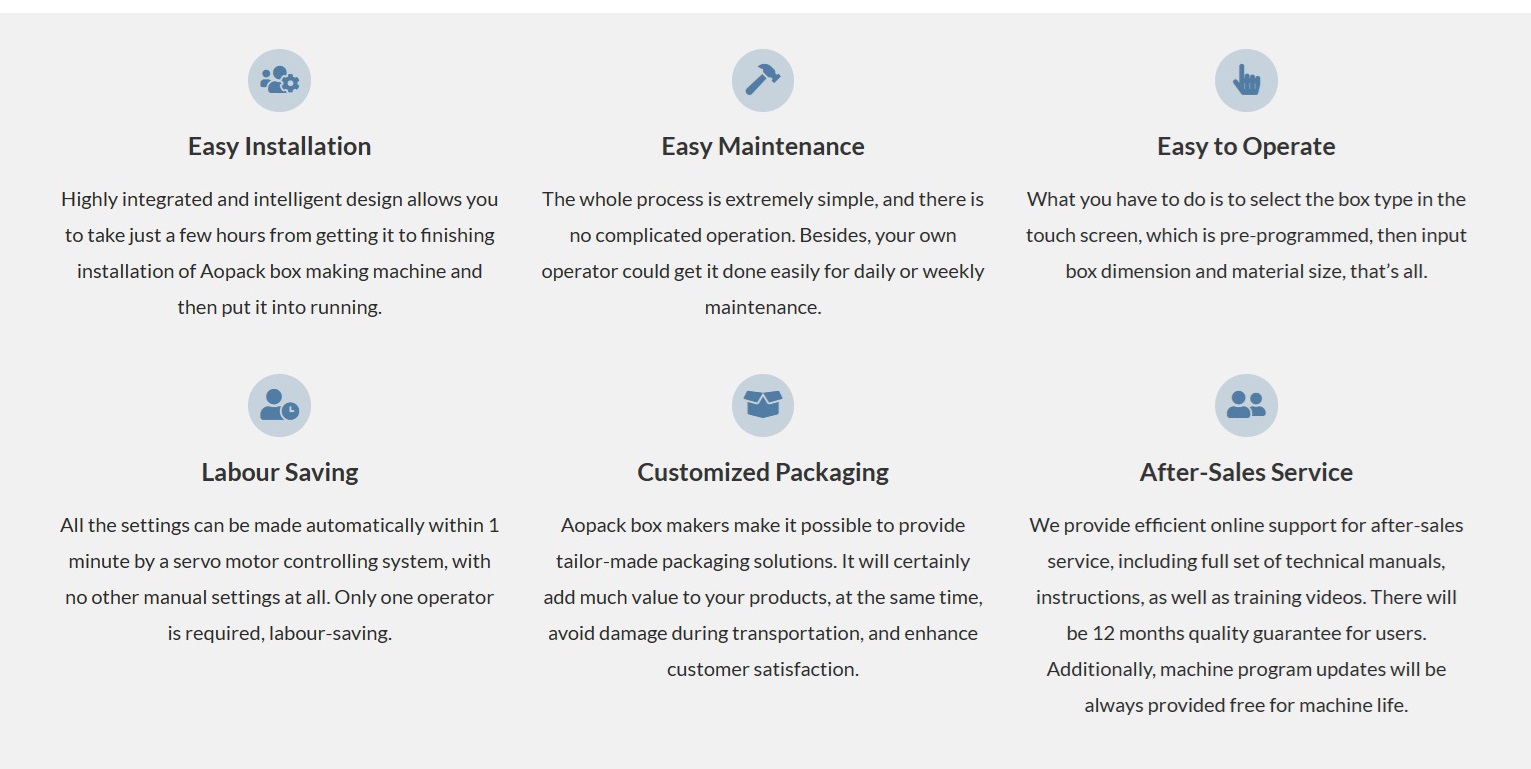Click the Labour Saving user-clock icon
1531x769 pixels.
[x=279, y=405]
